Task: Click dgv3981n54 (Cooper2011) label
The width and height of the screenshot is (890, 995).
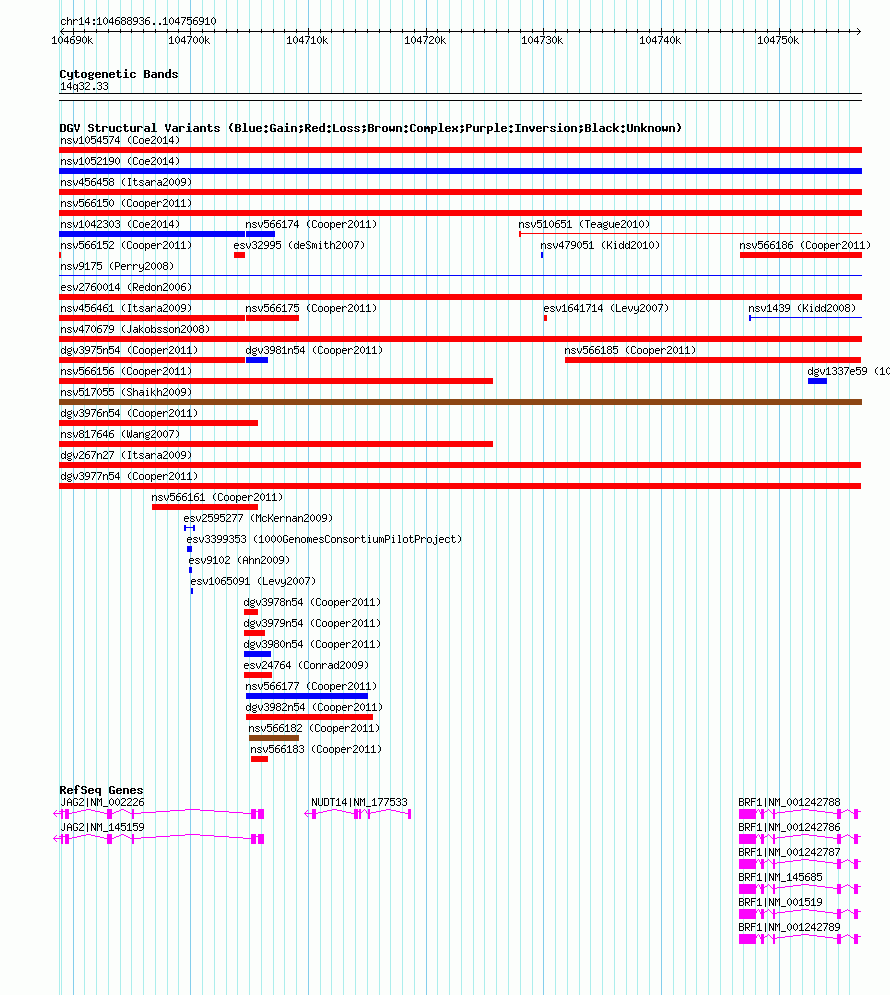Action: [x=314, y=350]
